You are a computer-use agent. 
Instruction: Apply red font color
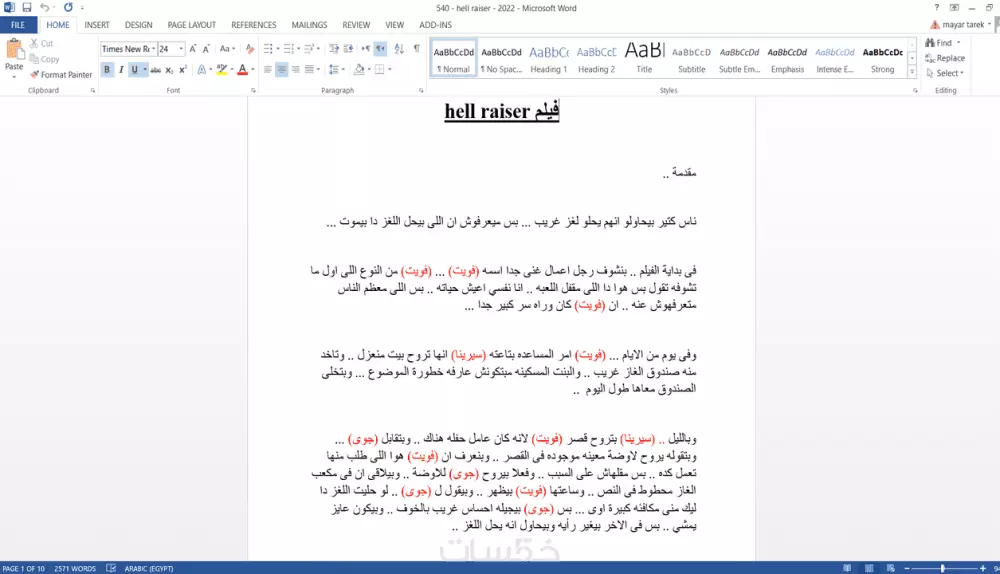[242, 70]
